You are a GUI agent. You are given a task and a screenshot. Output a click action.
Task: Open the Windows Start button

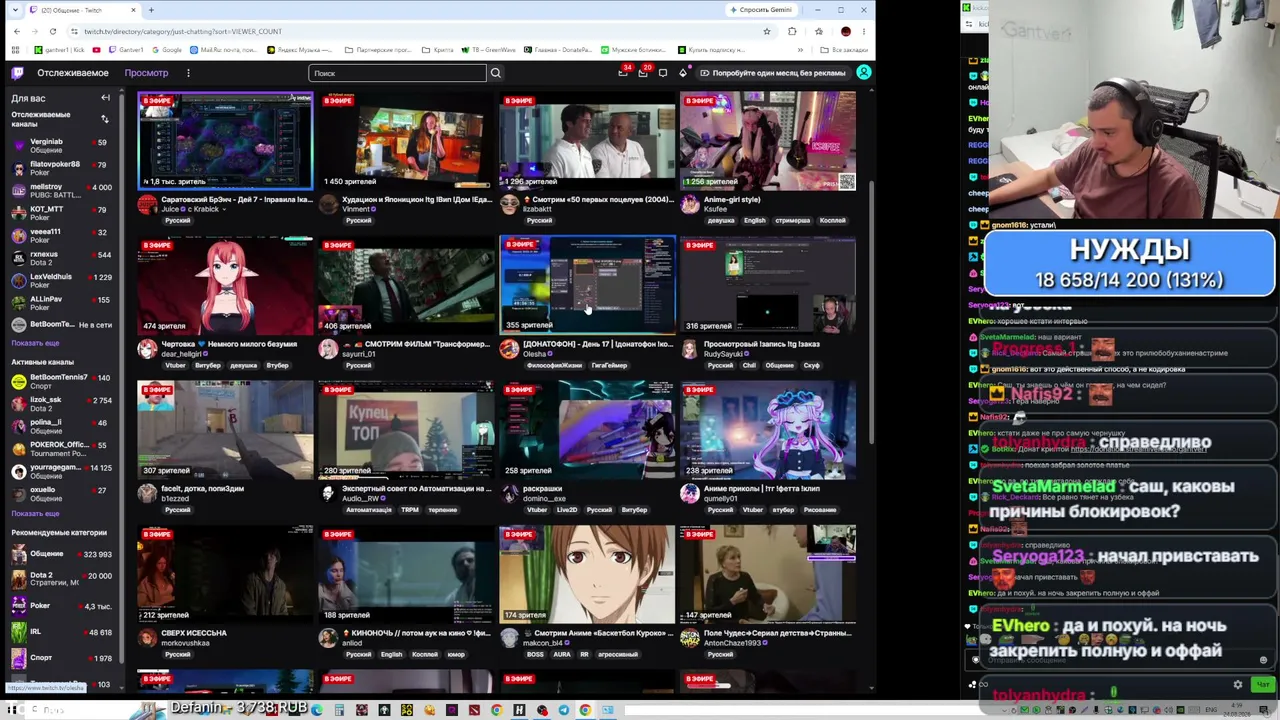click(x=12, y=710)
